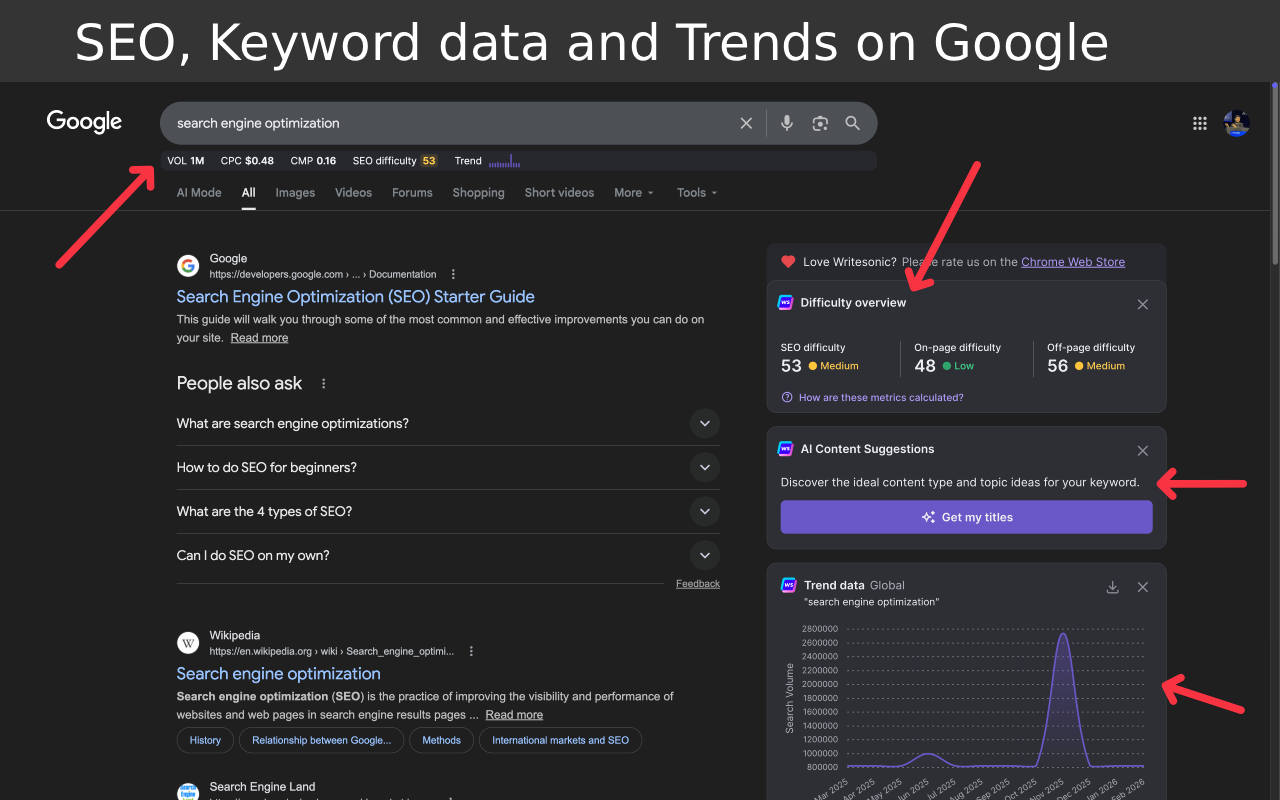
Task: Switch to Short videos tab
Action: (x=559, y=193)
